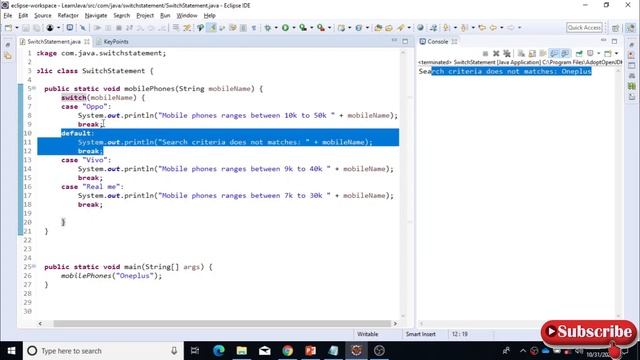Click the Debug bug icon in toolbar

[267, 28]
